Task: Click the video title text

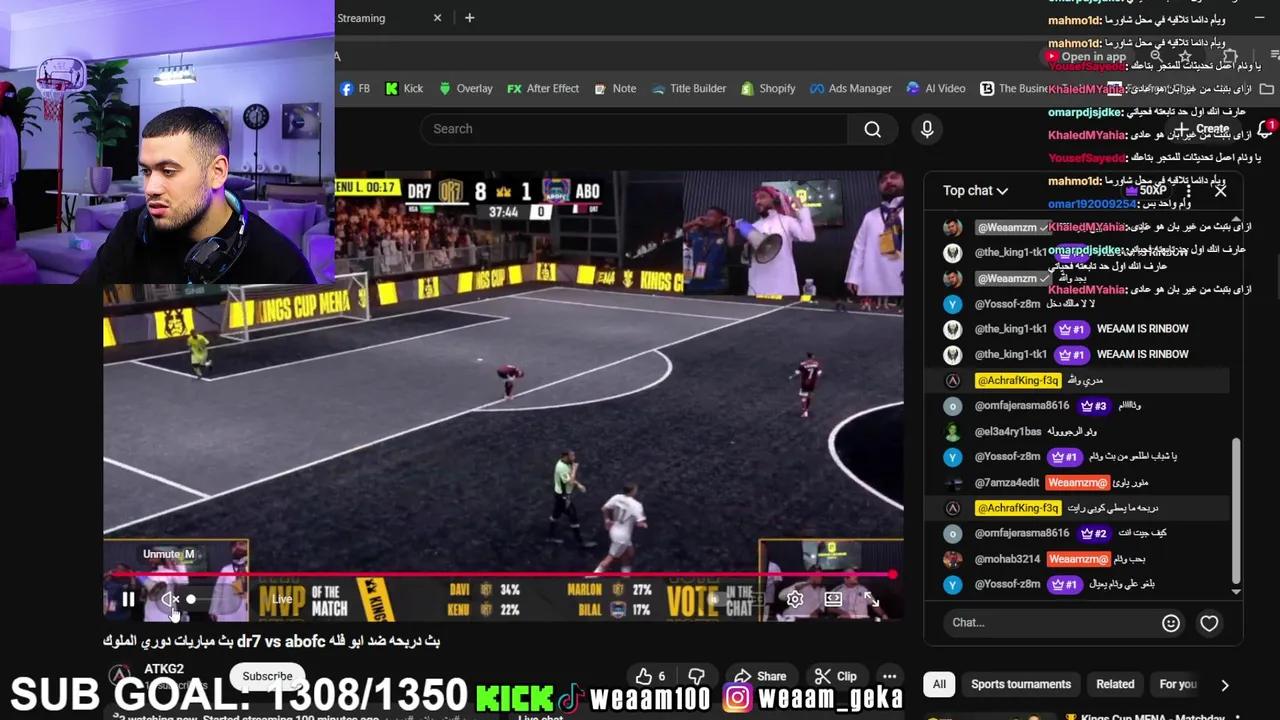Action: coord(271,641)
